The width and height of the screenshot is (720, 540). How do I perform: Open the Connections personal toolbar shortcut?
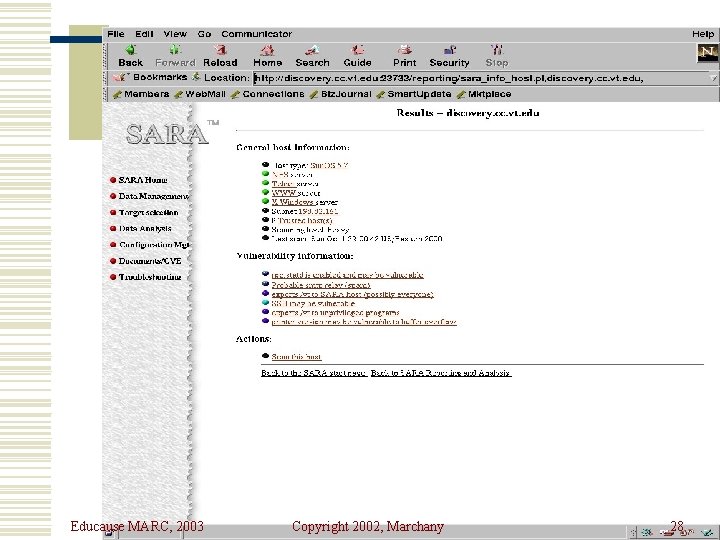[x=268, y=94]
